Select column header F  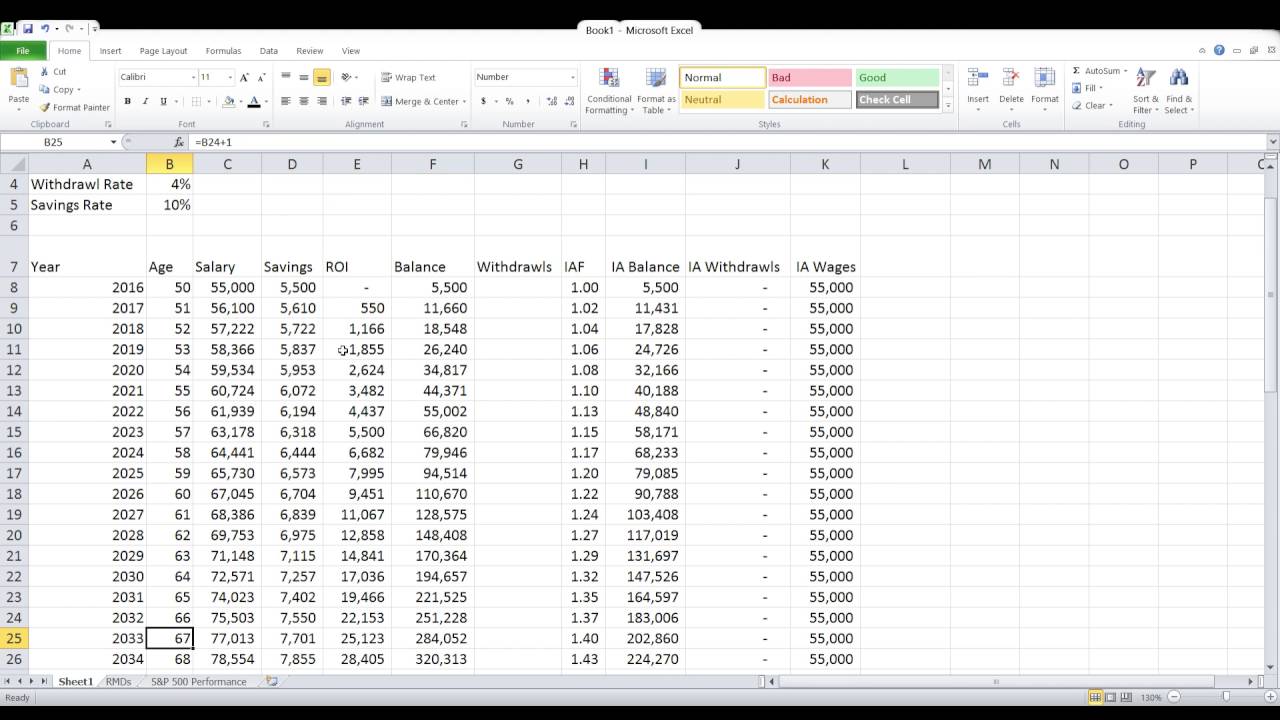point(433,164)
